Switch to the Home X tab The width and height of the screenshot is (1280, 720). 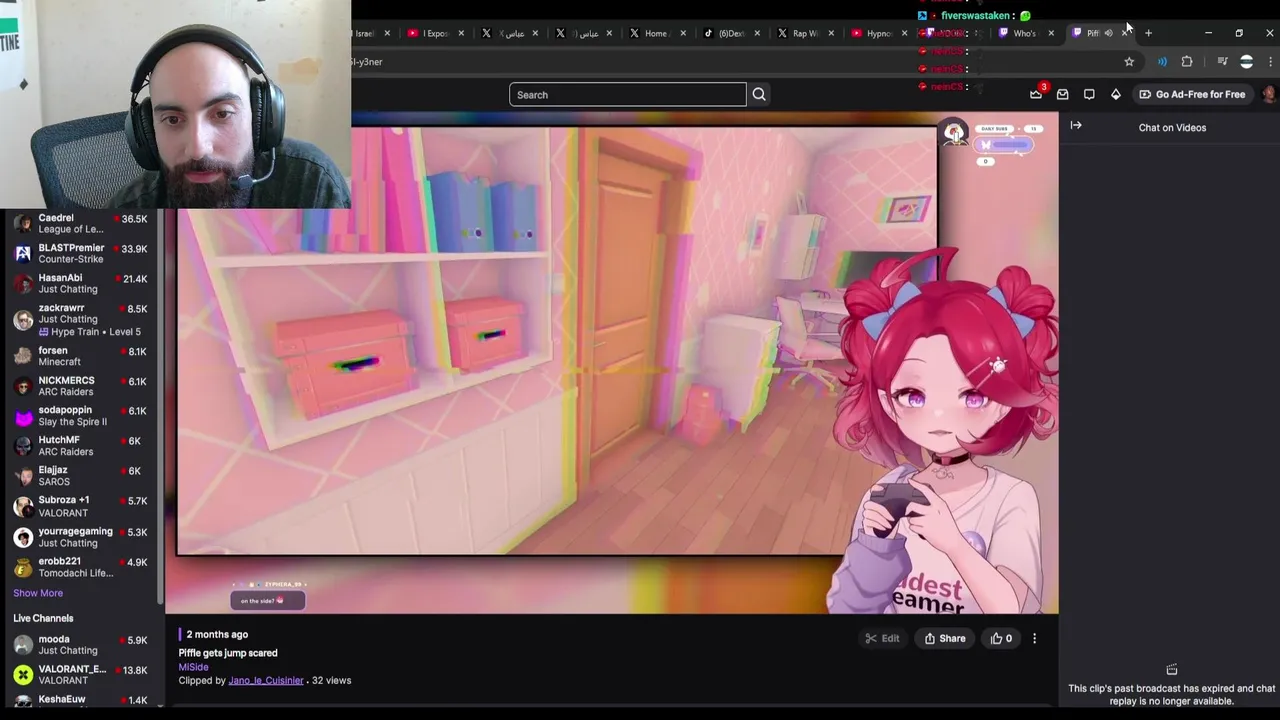click(658, 33)
